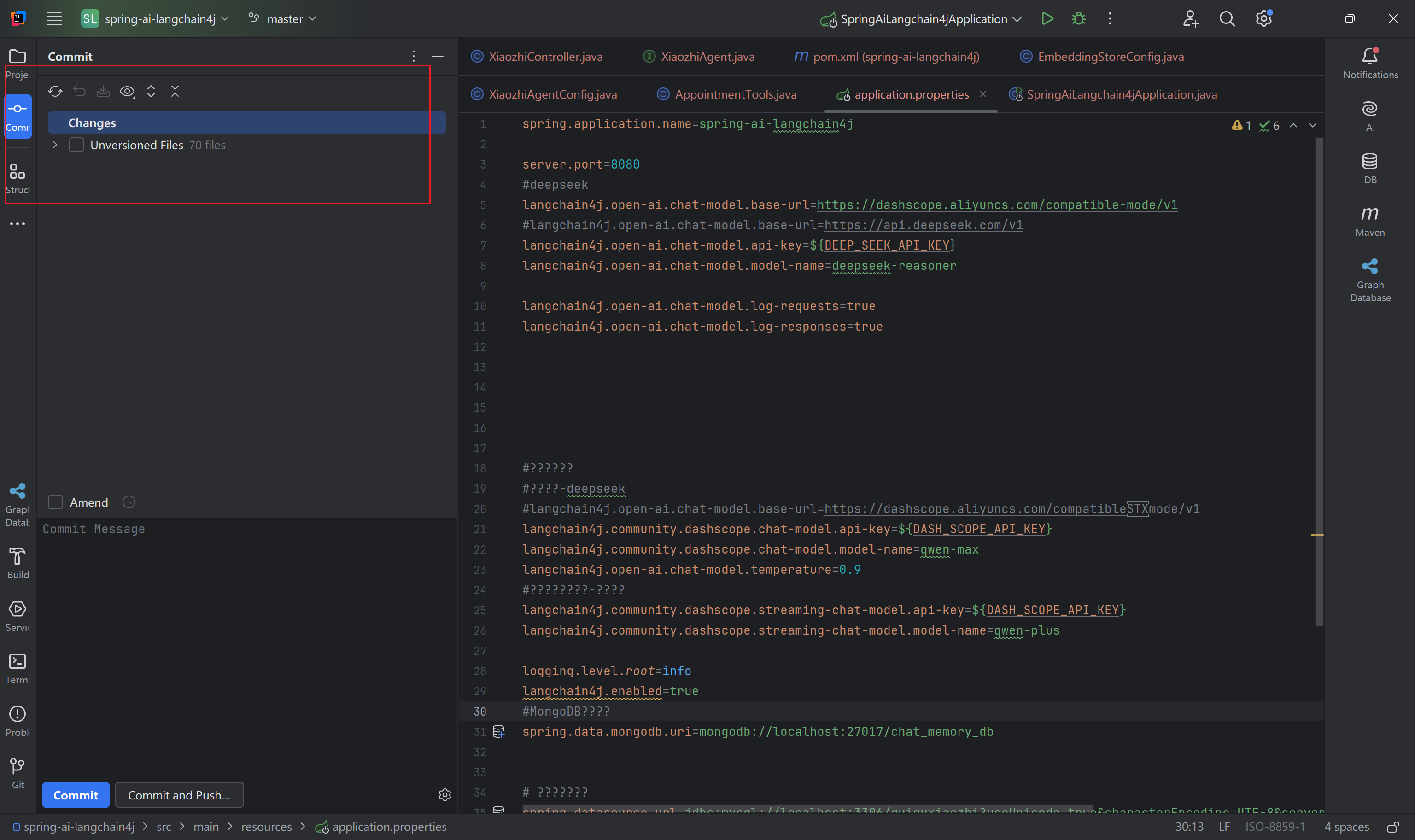1415x840 pixels.
Task: Click the Commit and Push button
Action: coord(179,795)
